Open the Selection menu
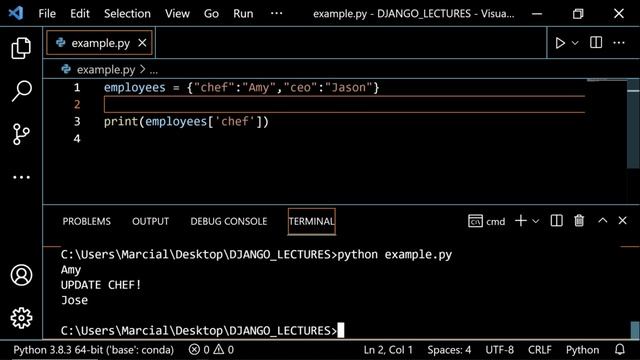 pyautogui.click(x=127, y=13)
